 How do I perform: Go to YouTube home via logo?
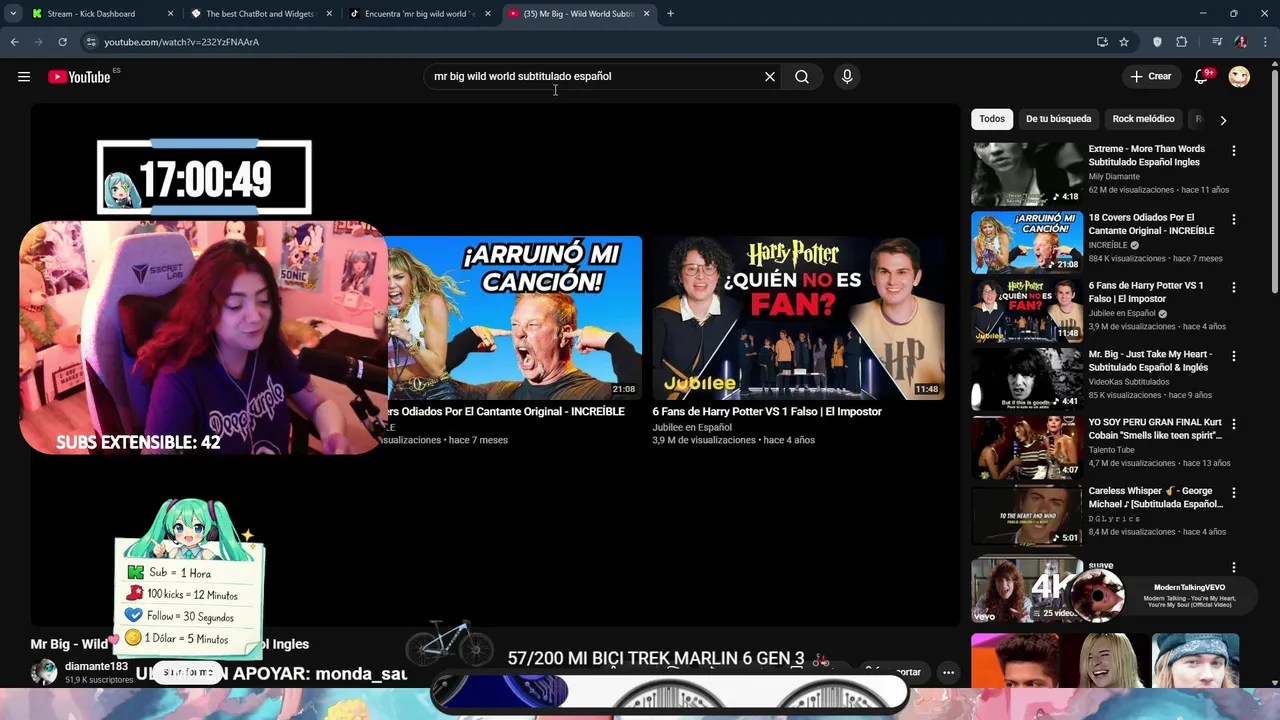click(x=79, y=77)
